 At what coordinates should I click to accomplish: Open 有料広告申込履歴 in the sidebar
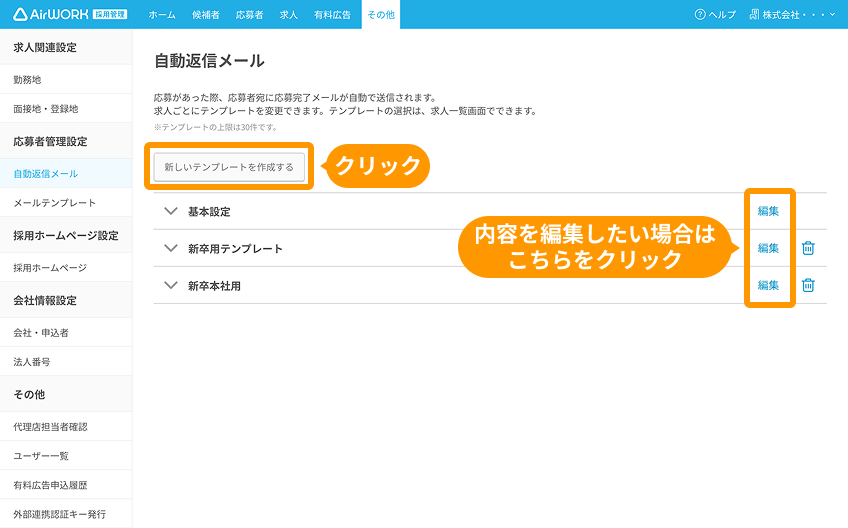pyautogui.click(x=66, y=485)
